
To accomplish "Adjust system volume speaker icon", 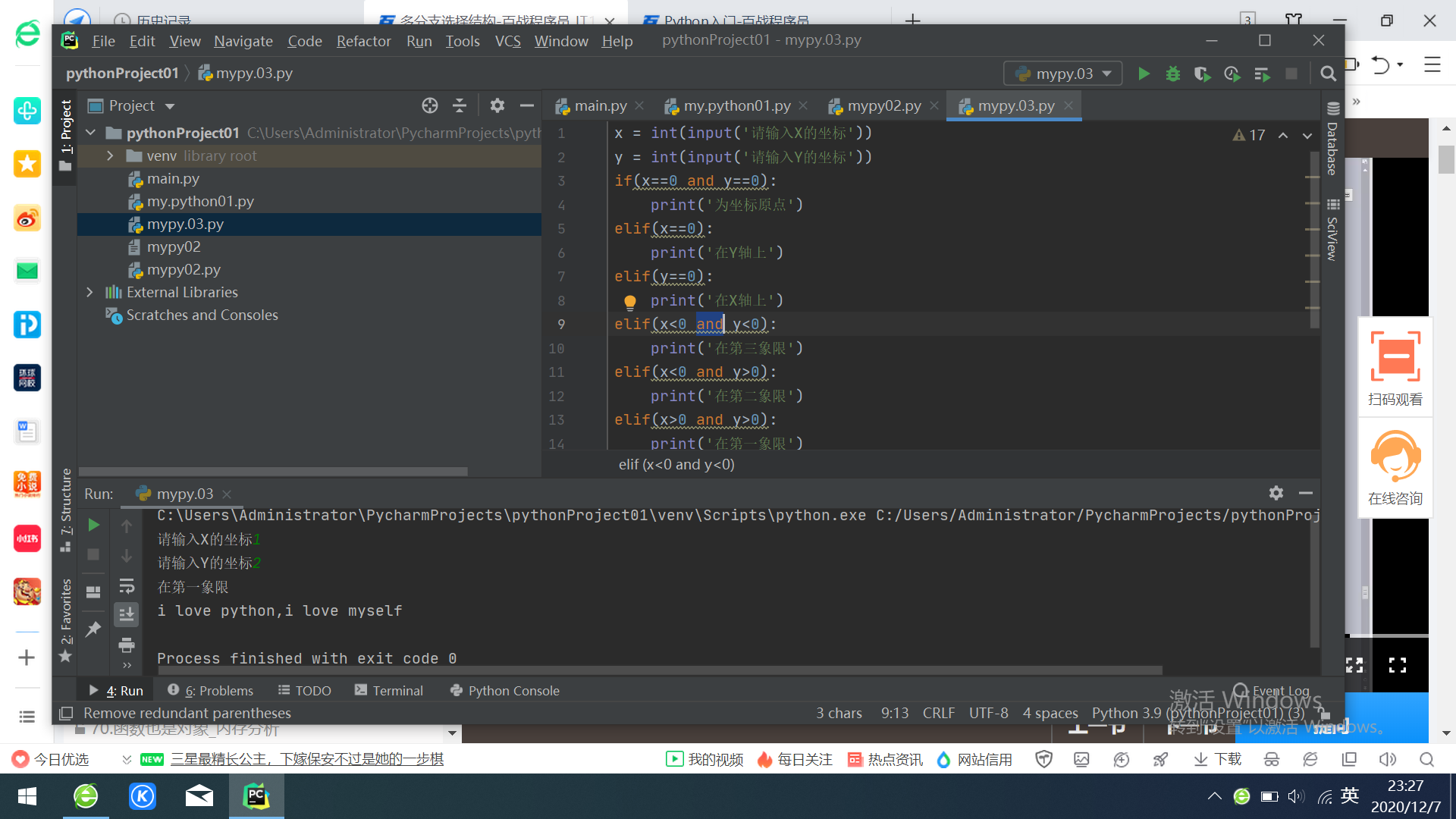I will tap(1296, 796).
